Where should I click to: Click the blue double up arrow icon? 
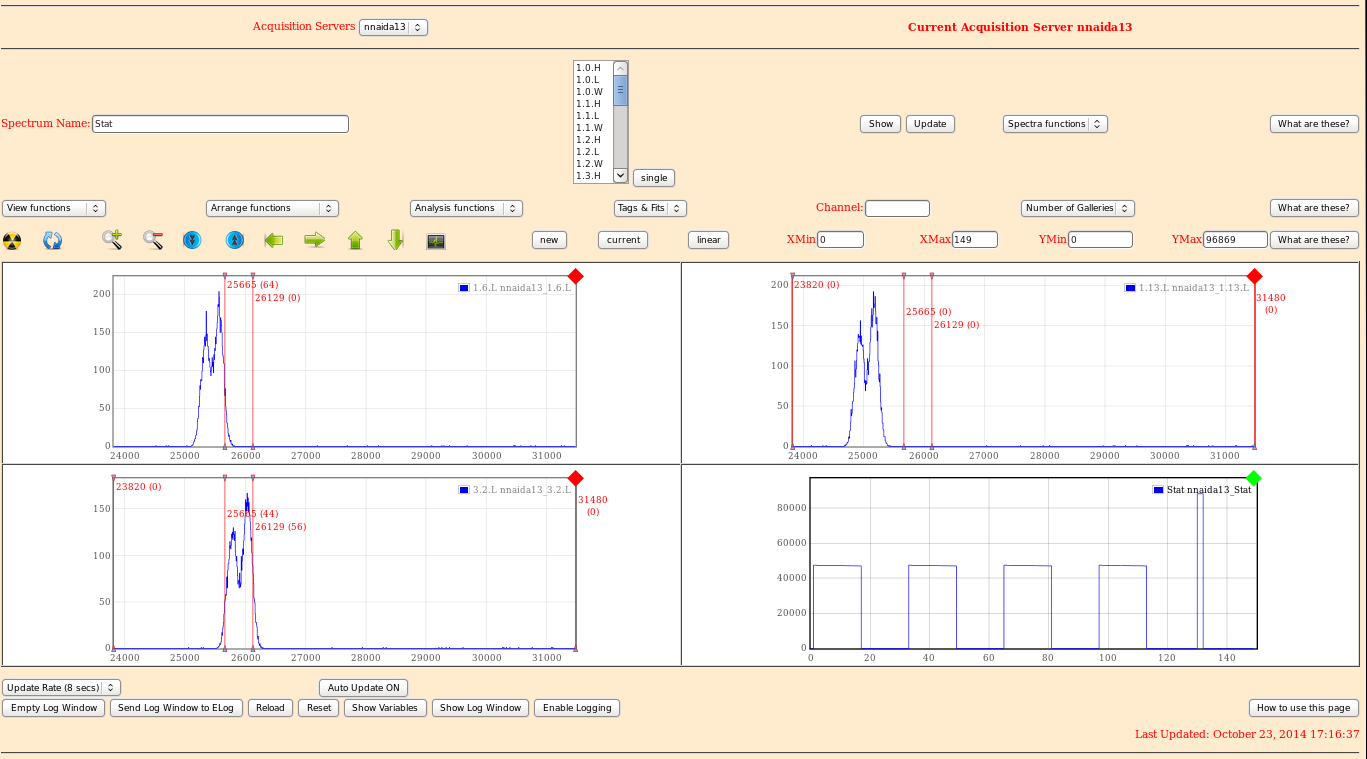point(234,241)
